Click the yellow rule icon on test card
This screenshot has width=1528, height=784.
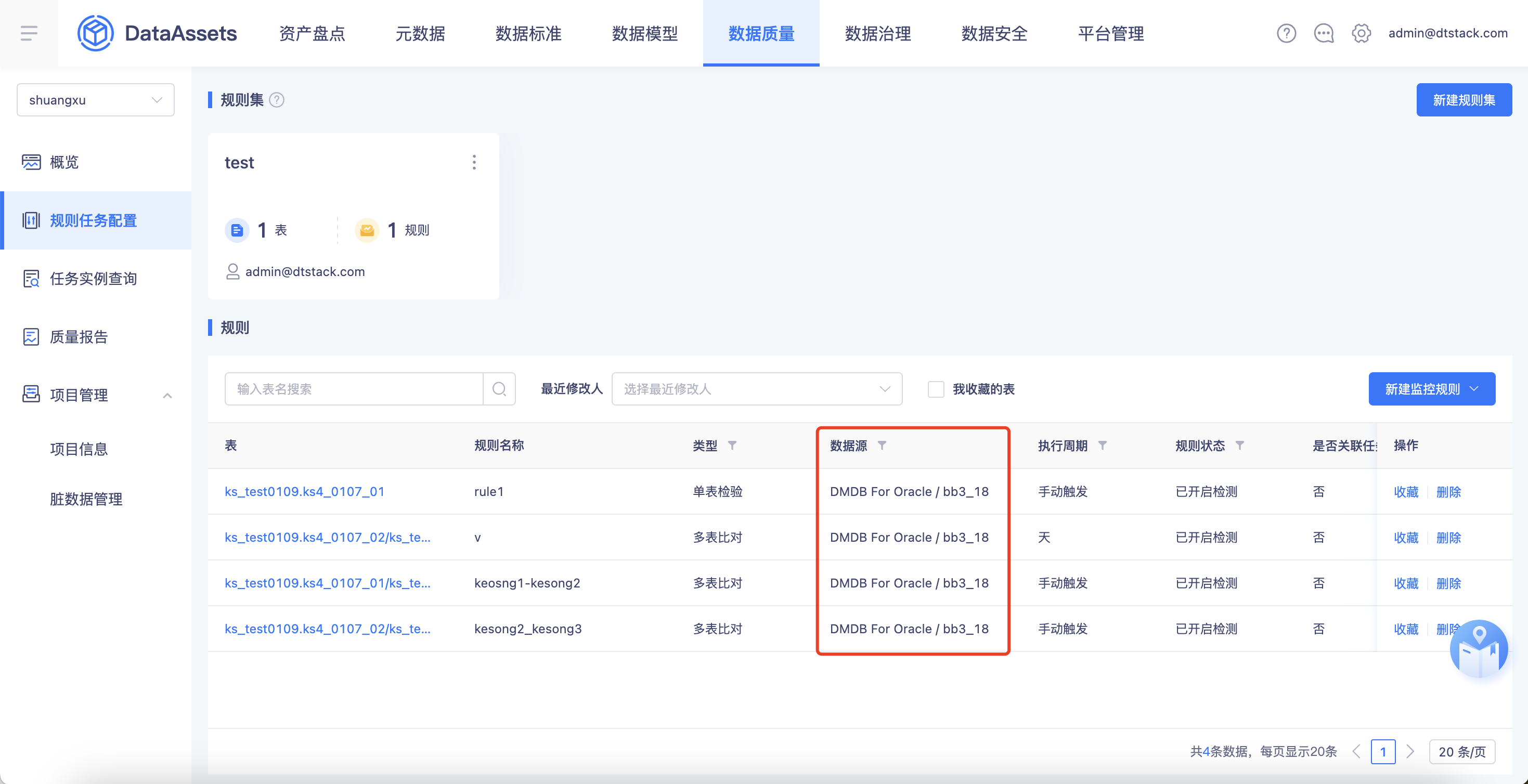coord(367,230)
